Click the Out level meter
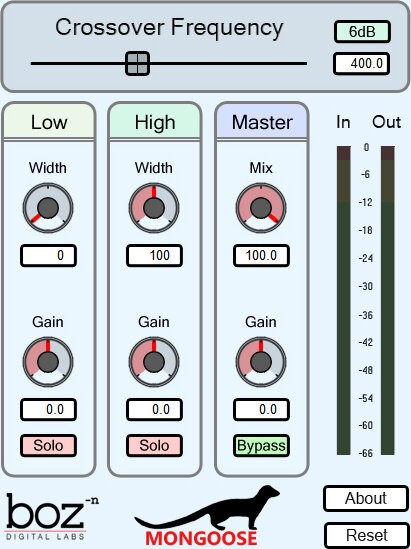This screenshot has height=549, width=411. pyautogui.click(x=388, y=300)
